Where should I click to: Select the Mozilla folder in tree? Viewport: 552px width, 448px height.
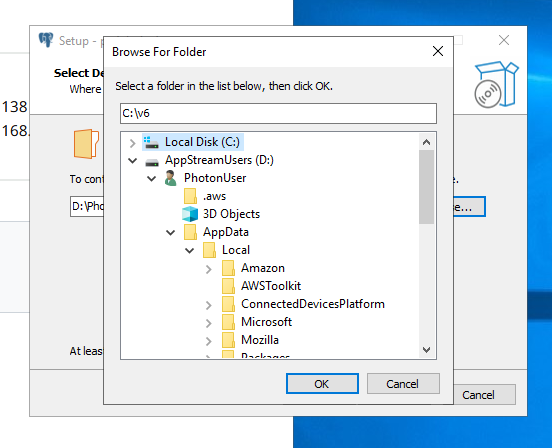(x=260, y=340)
